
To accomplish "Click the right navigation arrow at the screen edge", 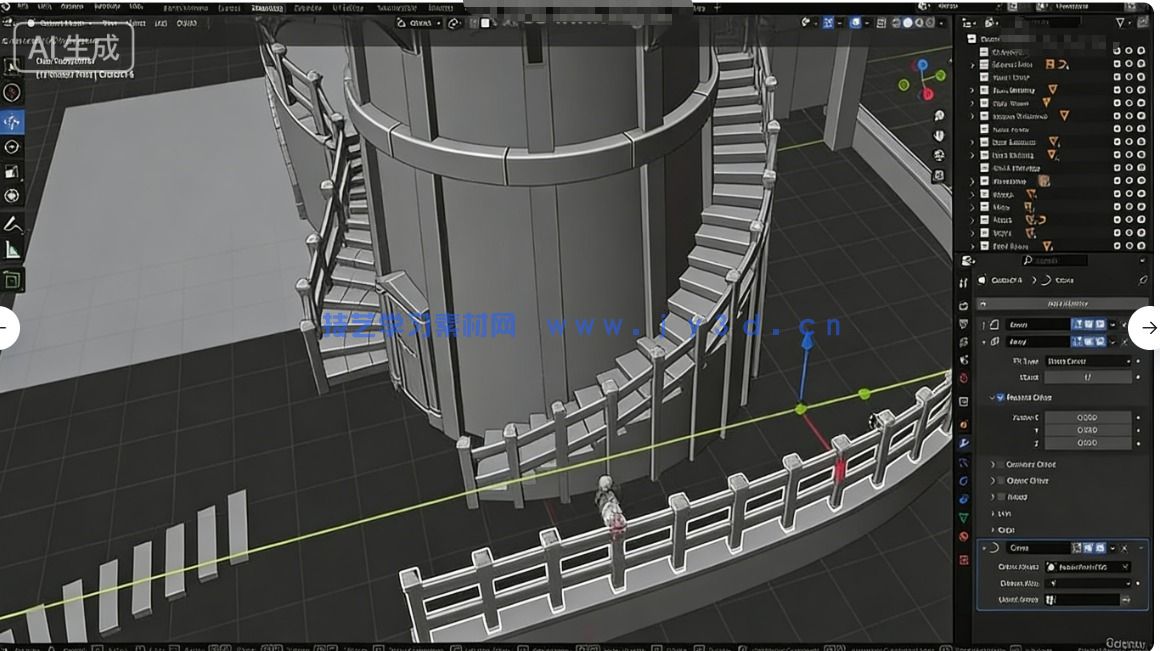I will tap(1148, 328).
